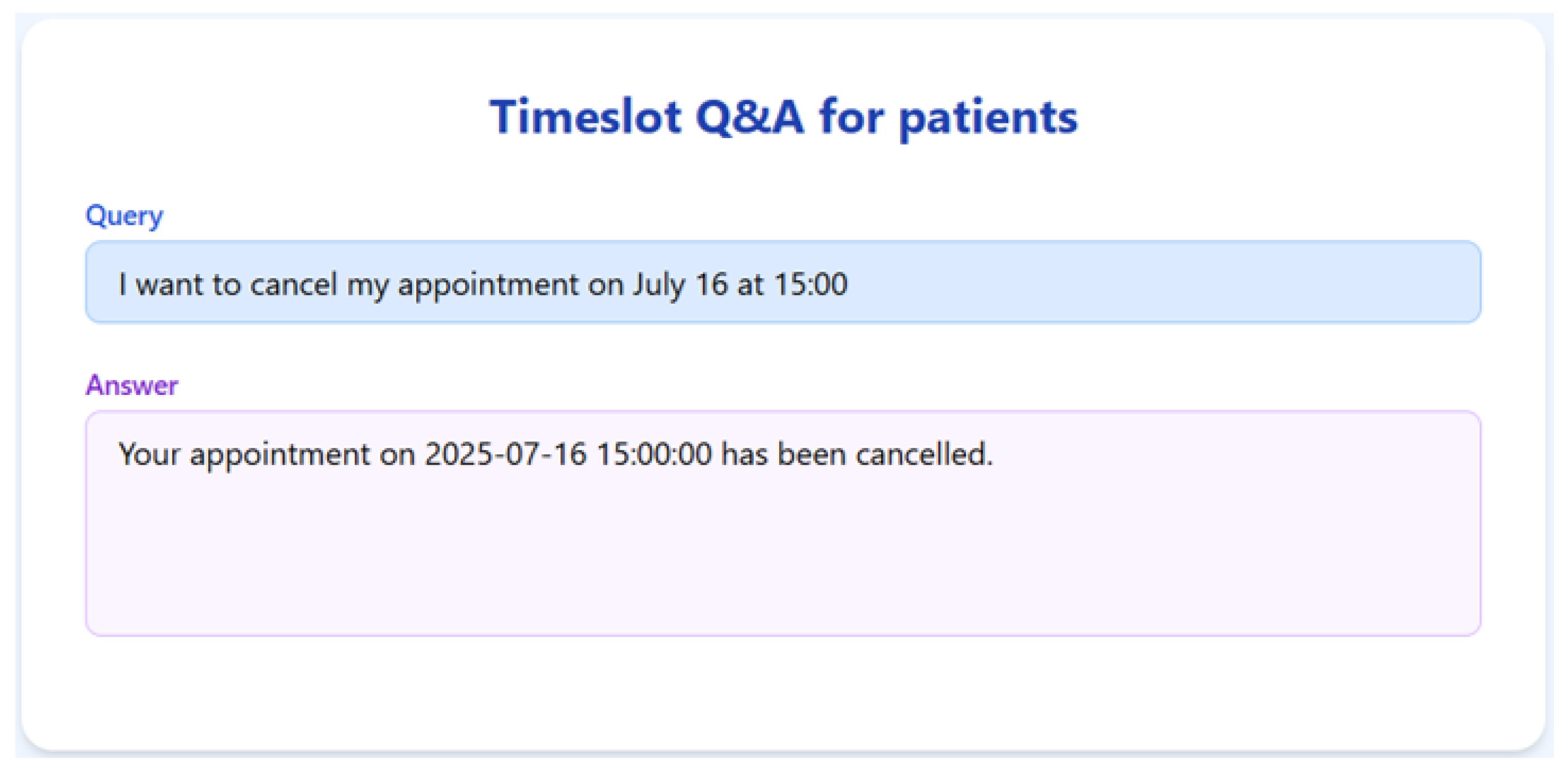Click the purple "Answer" label
Image resolution: width=1568 pixels, height=774 pixels.
[x=131, y=385]
